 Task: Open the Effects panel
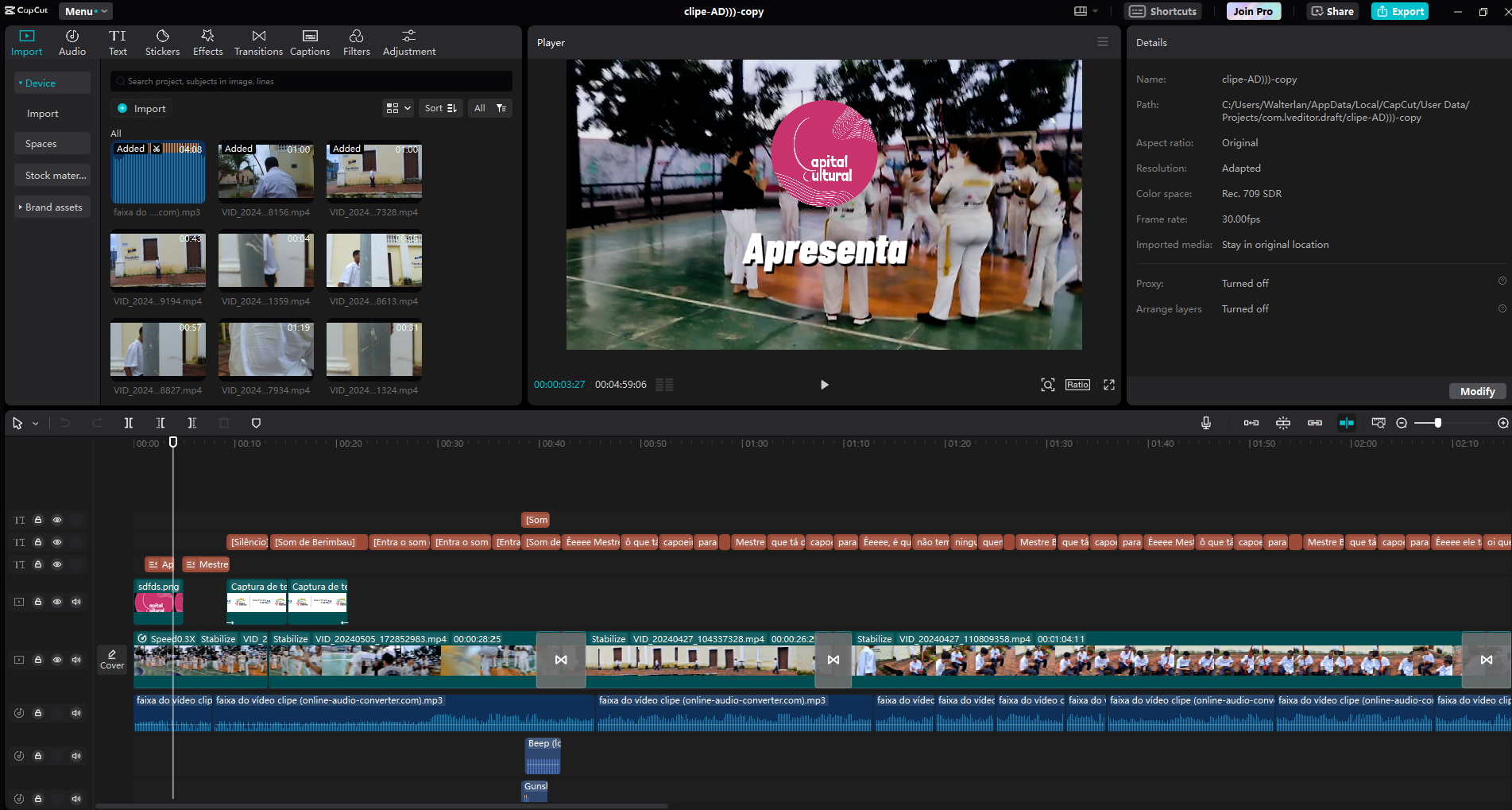(x=207, y=43)
